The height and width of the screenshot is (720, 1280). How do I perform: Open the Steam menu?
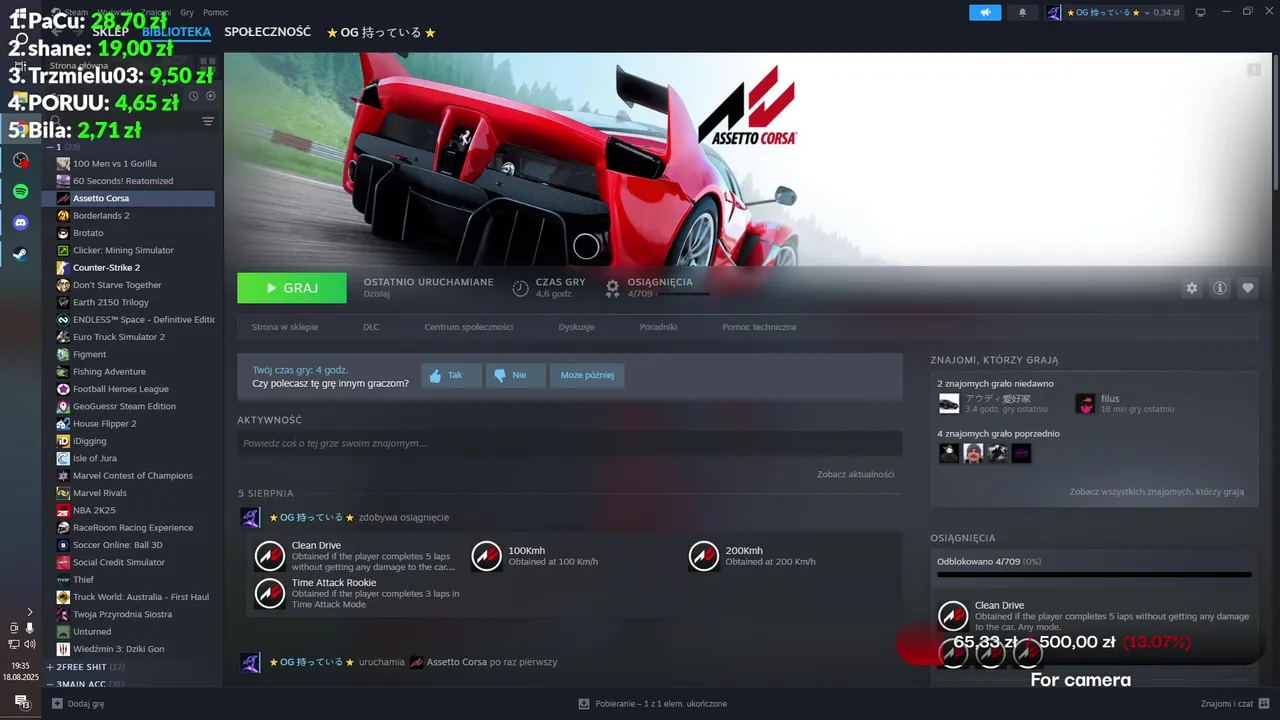click(x=76, y=12)
